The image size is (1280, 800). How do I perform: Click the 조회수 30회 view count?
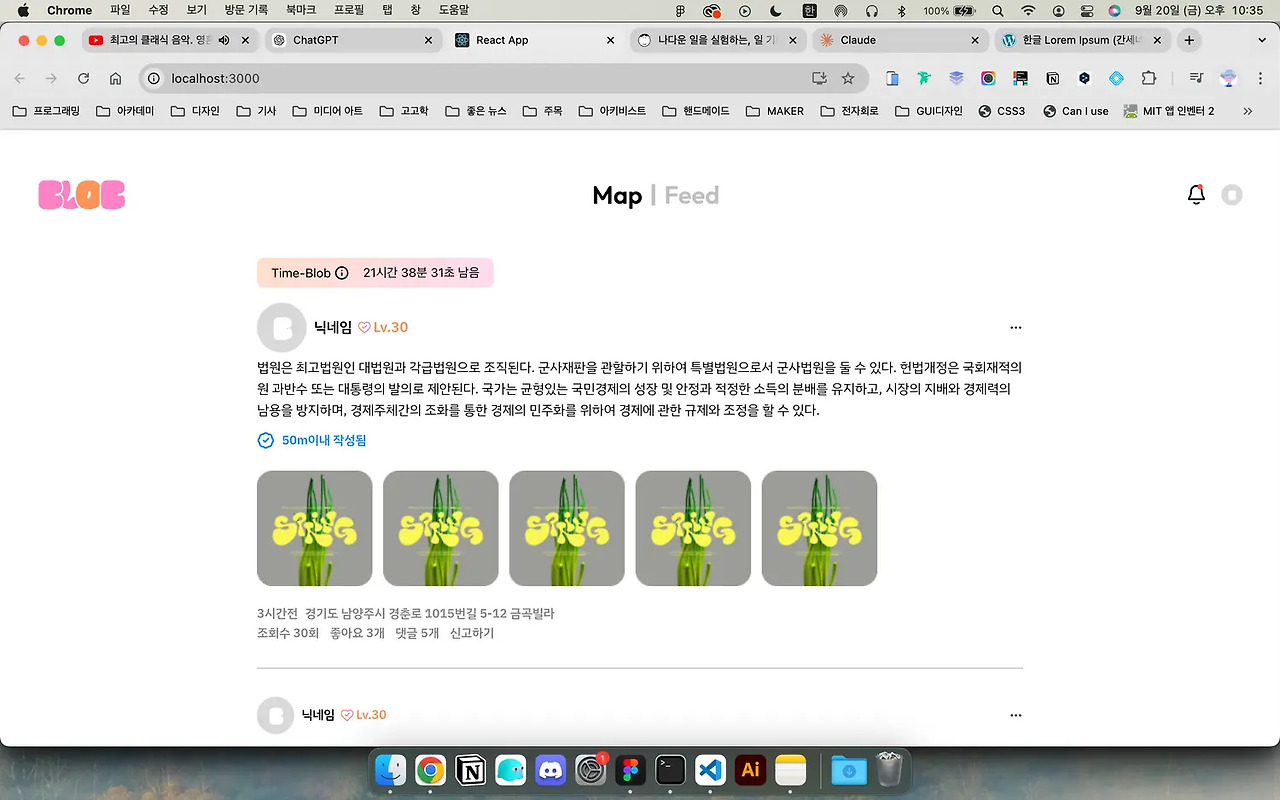click(x=288, y=633)
